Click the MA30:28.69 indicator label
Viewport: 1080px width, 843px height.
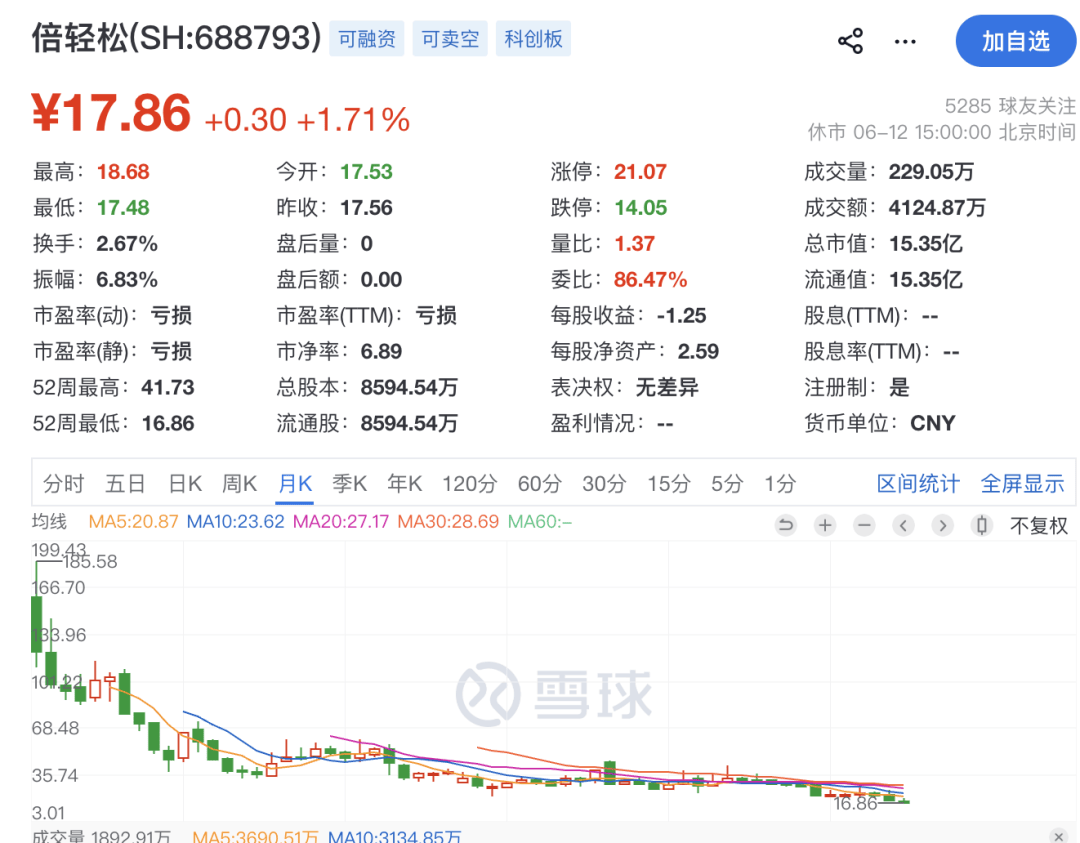click(x=448, y=521)
